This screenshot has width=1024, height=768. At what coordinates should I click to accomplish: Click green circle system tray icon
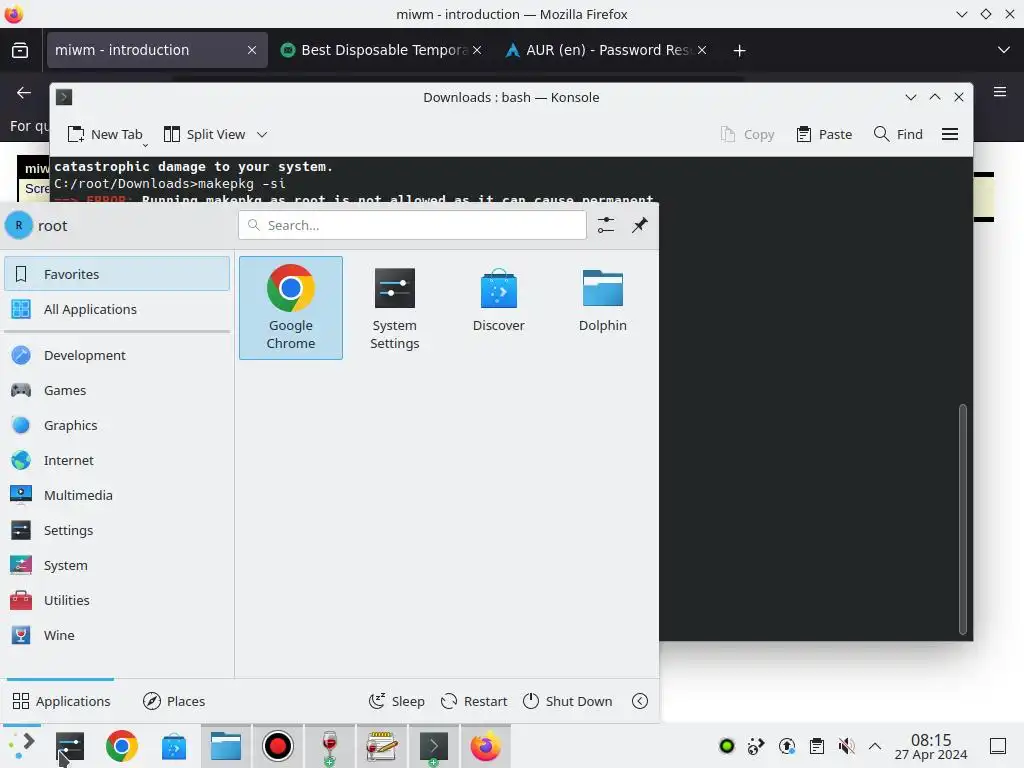[x=726, y=746]
